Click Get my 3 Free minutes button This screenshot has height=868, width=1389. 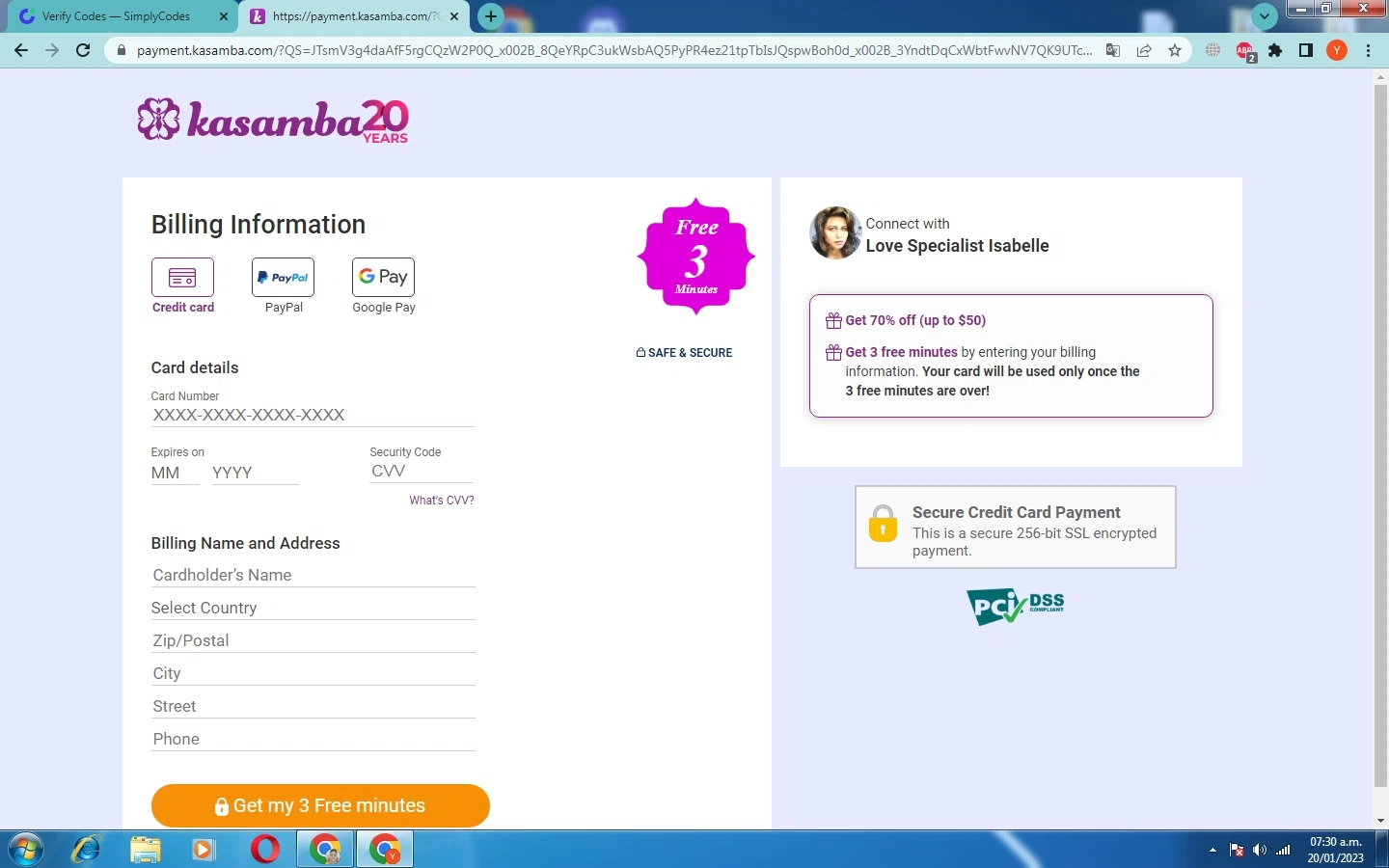[320, 805]
